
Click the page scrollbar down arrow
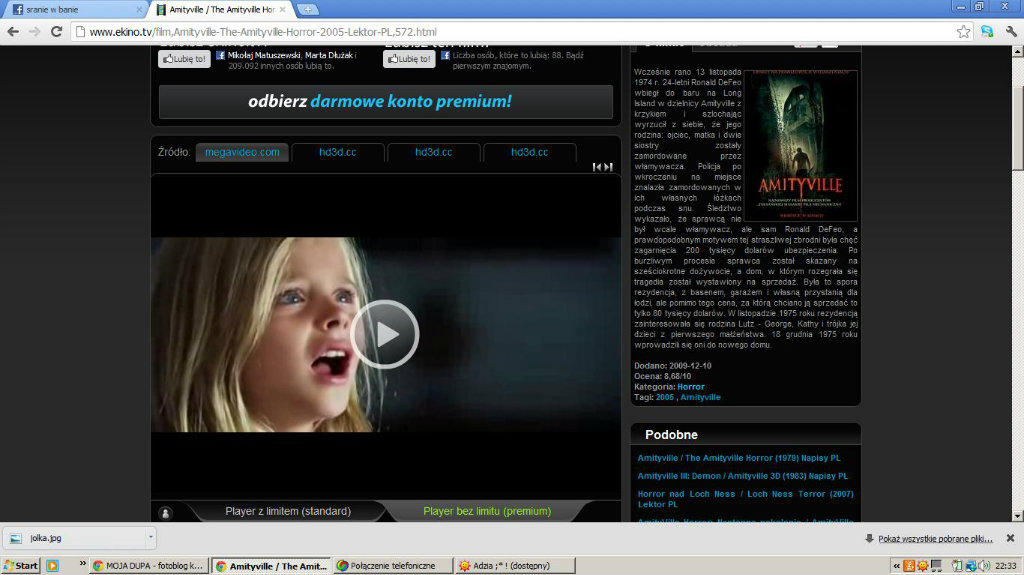click(x=1017, y=516)
